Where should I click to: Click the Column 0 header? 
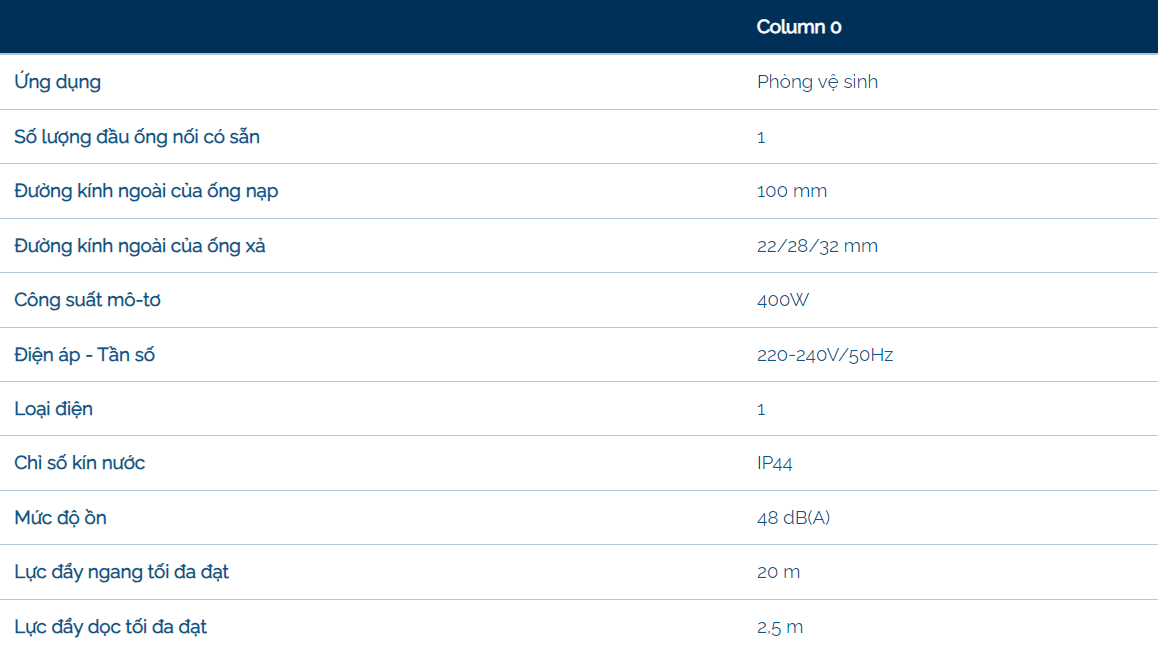(x=798, y=27)
